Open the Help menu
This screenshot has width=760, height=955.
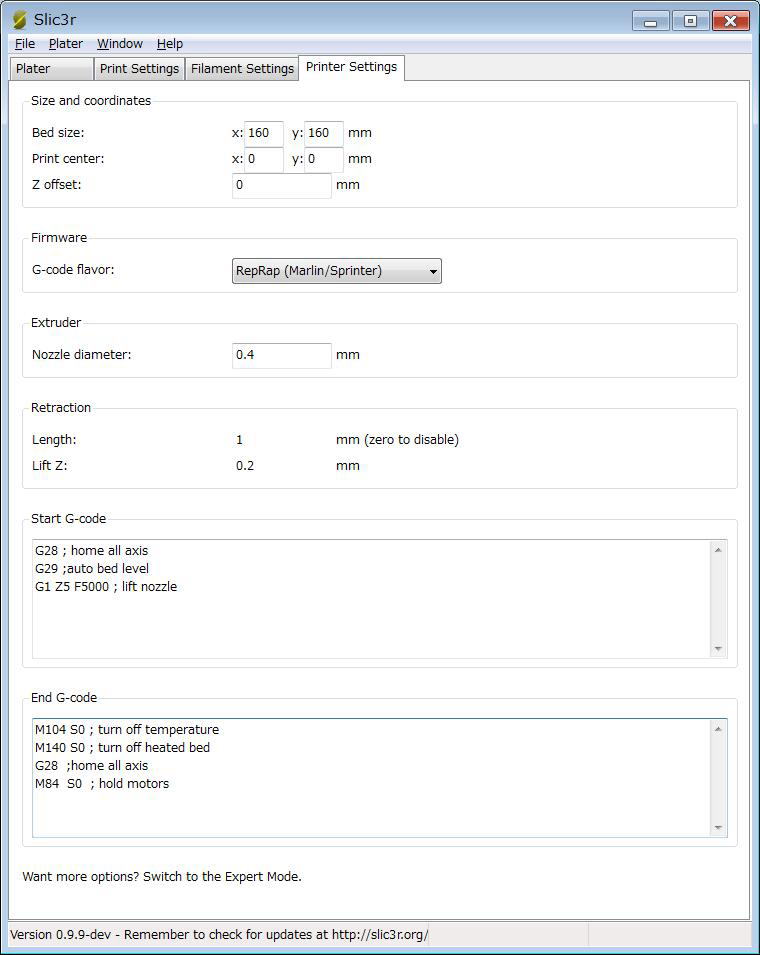pos(170,44)
